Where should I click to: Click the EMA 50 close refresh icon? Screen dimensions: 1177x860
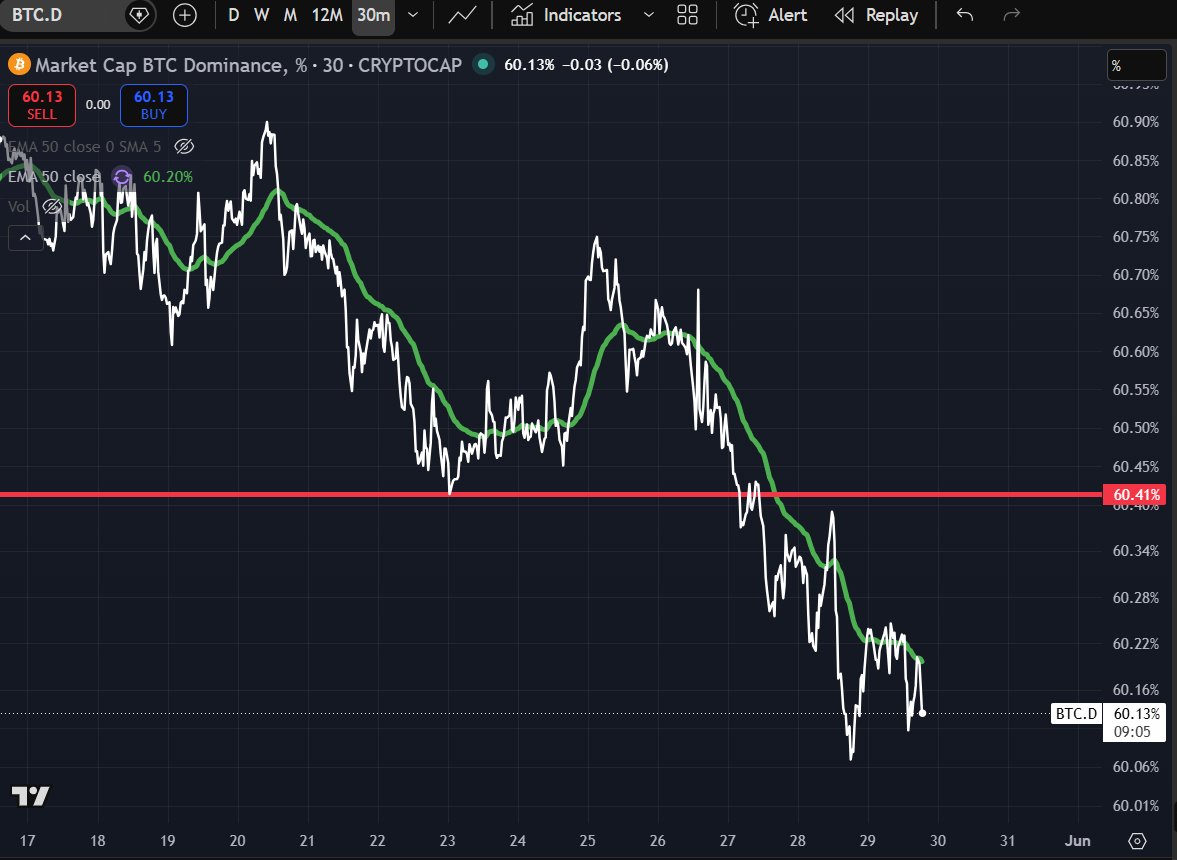tap(122, 177)
